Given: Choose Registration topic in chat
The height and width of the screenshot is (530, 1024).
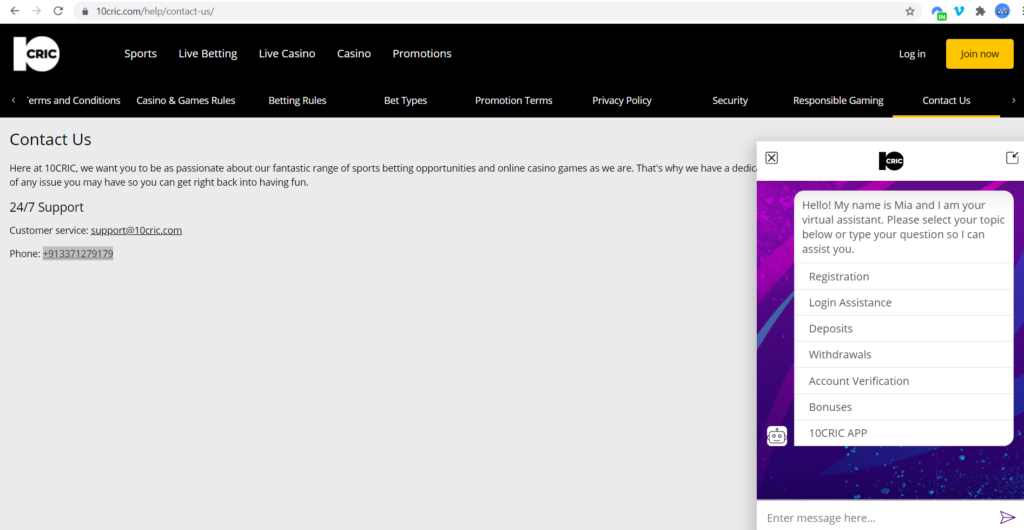Looking at the screenshot, I should 904,277.
